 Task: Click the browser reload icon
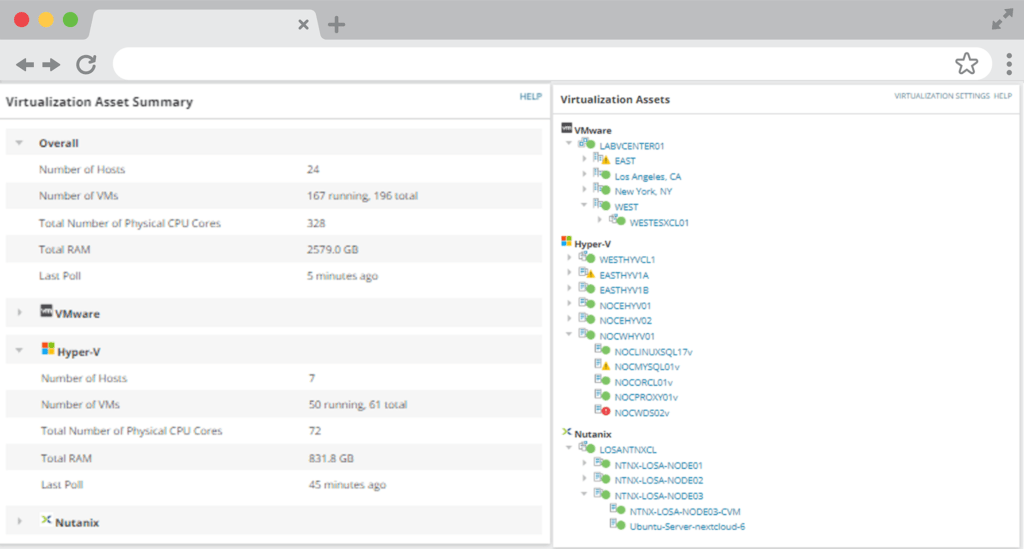(x=86, y=65)
